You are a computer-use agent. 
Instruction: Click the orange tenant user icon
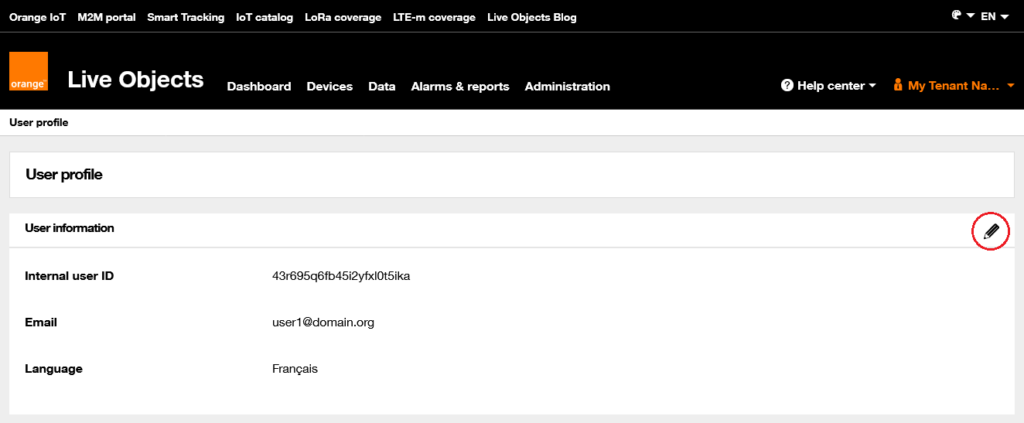tap(898, 86)
